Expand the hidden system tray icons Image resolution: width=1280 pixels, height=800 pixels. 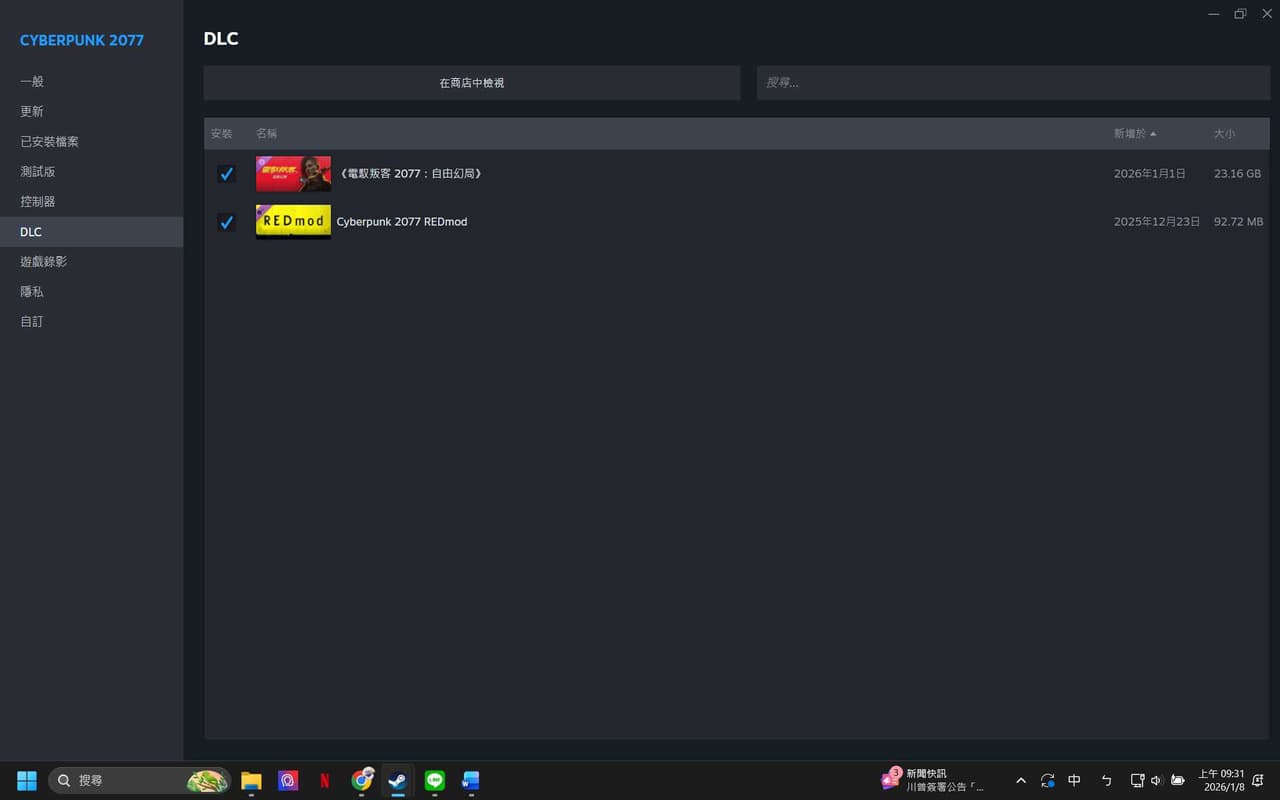[x=1021, y=780]
